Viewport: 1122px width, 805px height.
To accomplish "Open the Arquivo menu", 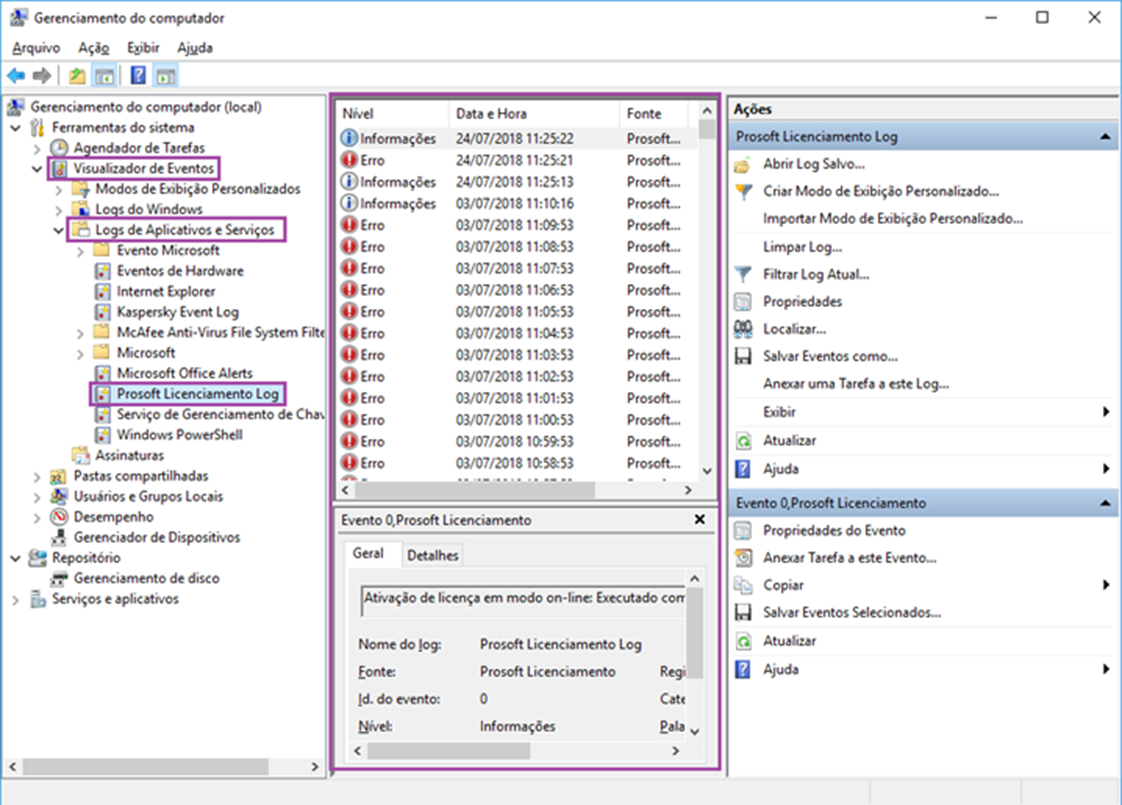I will (36, 48).
